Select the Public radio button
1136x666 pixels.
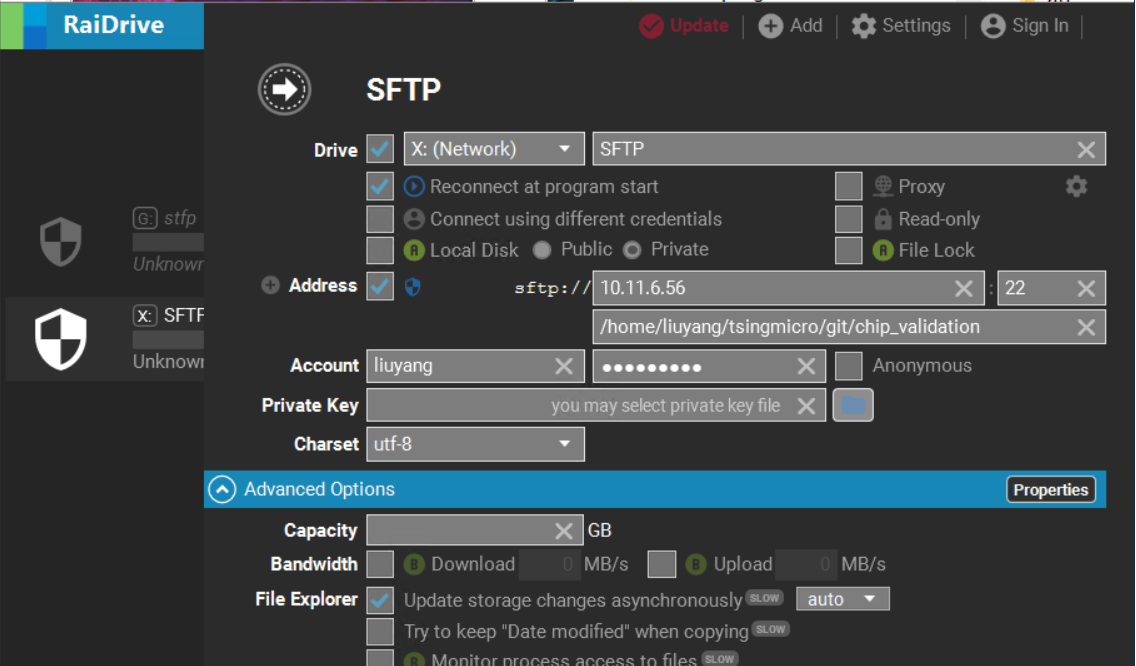pyautogui.click(x=542, y=250)
